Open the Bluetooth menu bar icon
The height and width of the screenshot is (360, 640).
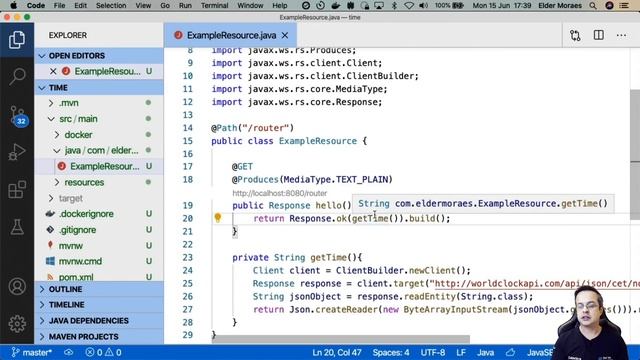(x=394, y=6)
